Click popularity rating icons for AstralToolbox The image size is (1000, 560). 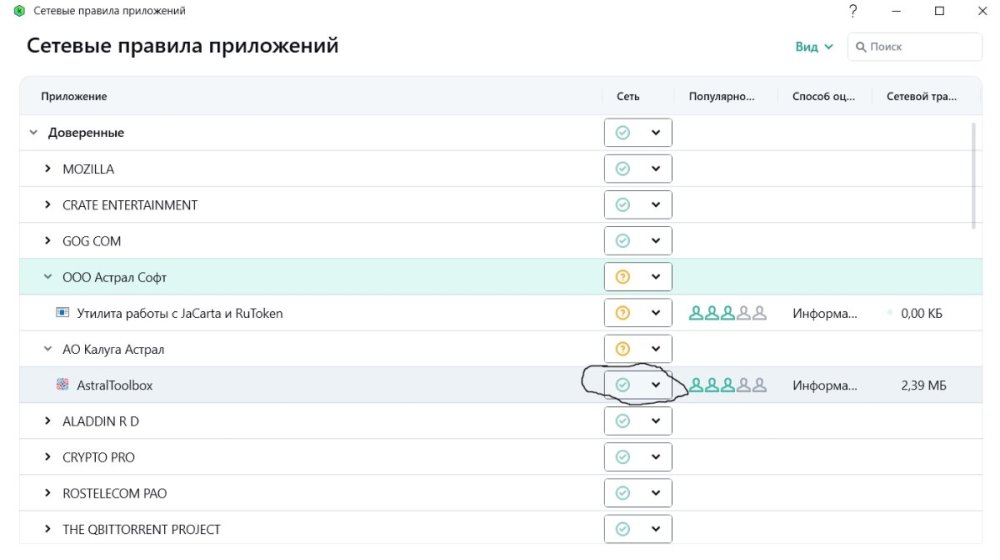728,385
